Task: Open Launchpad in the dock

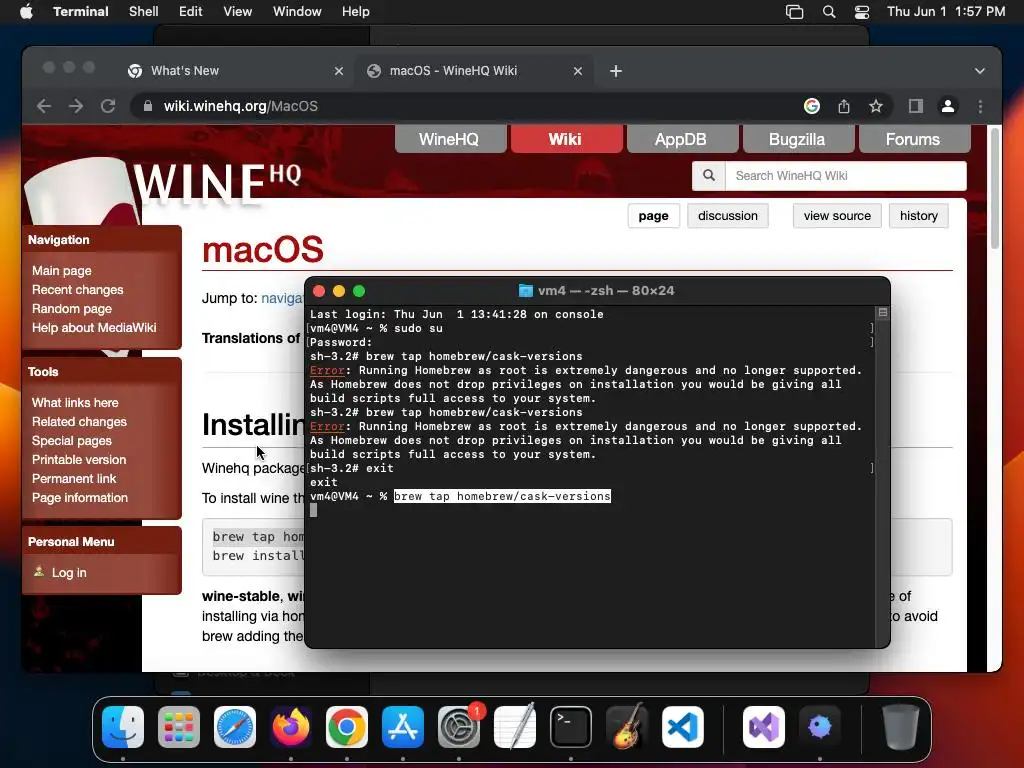Action: 179,727
